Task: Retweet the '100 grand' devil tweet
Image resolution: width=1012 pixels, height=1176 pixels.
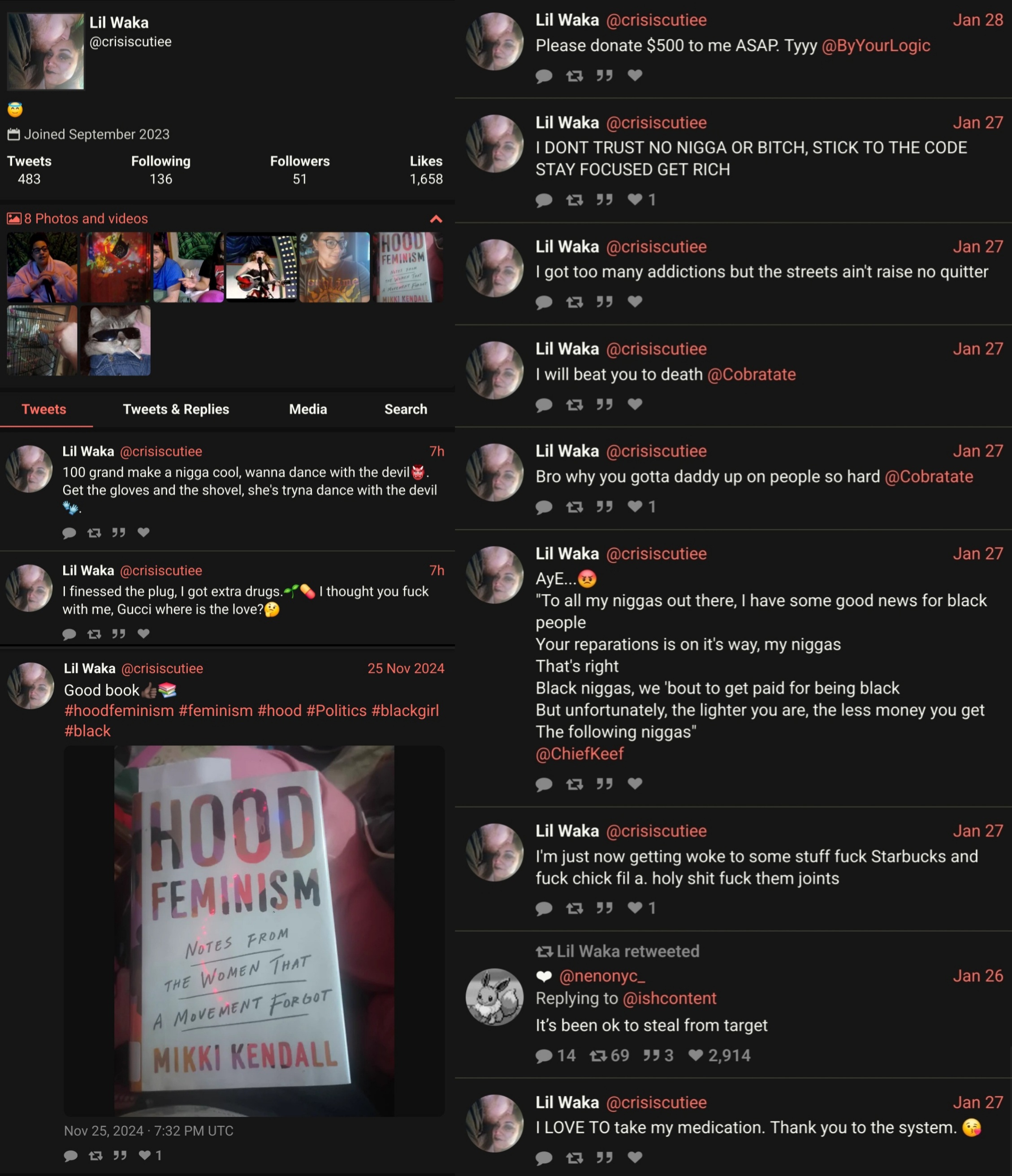Action: (94, 532)
